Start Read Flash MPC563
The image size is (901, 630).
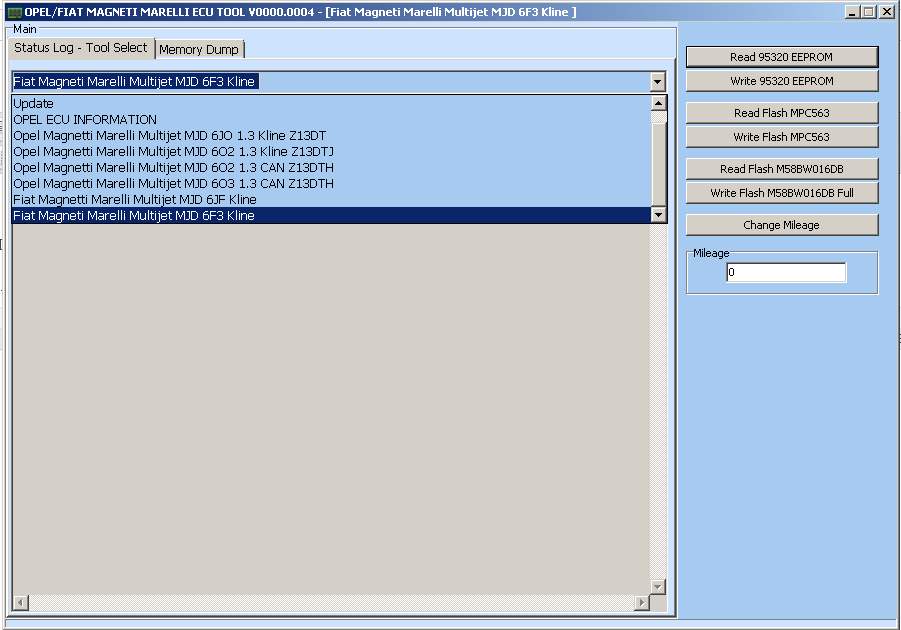coord(781,113)
